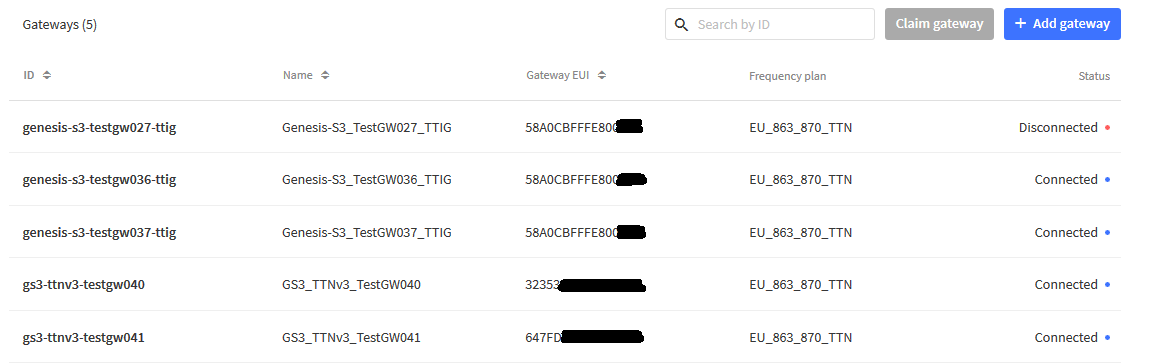Click Connected status of genesis-s3-testgw037-ttig

click(1065, 233)
